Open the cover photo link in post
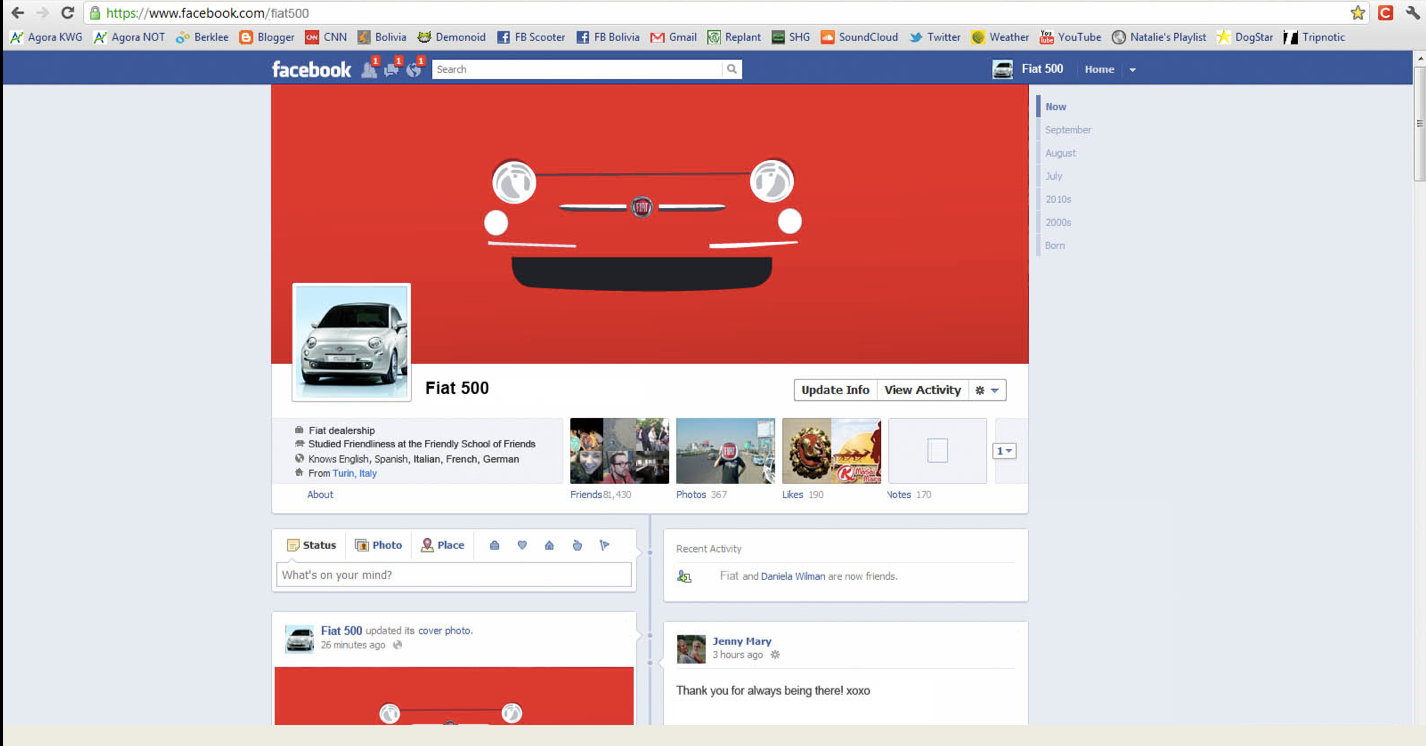This screenshot has height=746, width=1426. coord(445,631)
